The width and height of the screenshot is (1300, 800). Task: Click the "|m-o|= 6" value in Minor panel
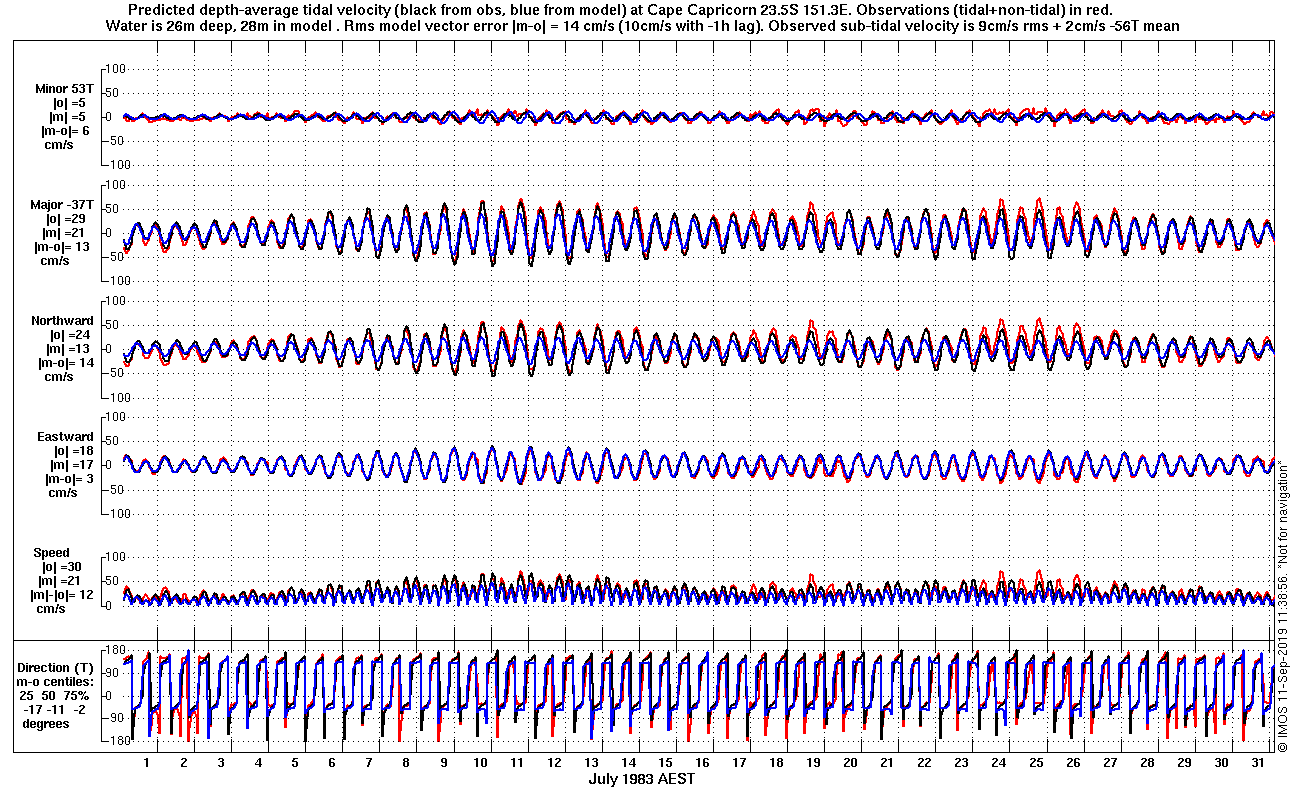coord(64,131)
